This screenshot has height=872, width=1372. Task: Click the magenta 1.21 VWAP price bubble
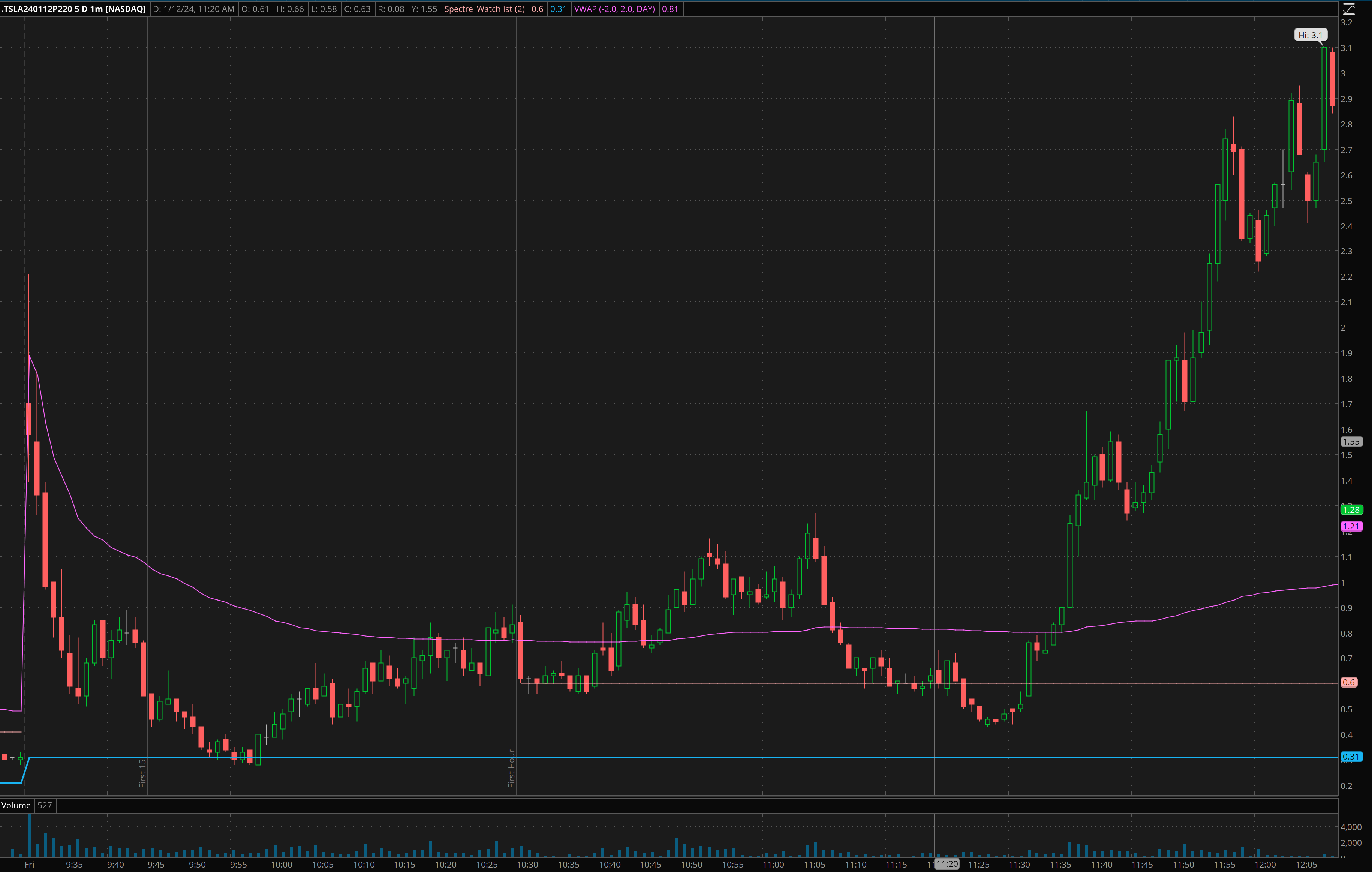click(1351, 526)
